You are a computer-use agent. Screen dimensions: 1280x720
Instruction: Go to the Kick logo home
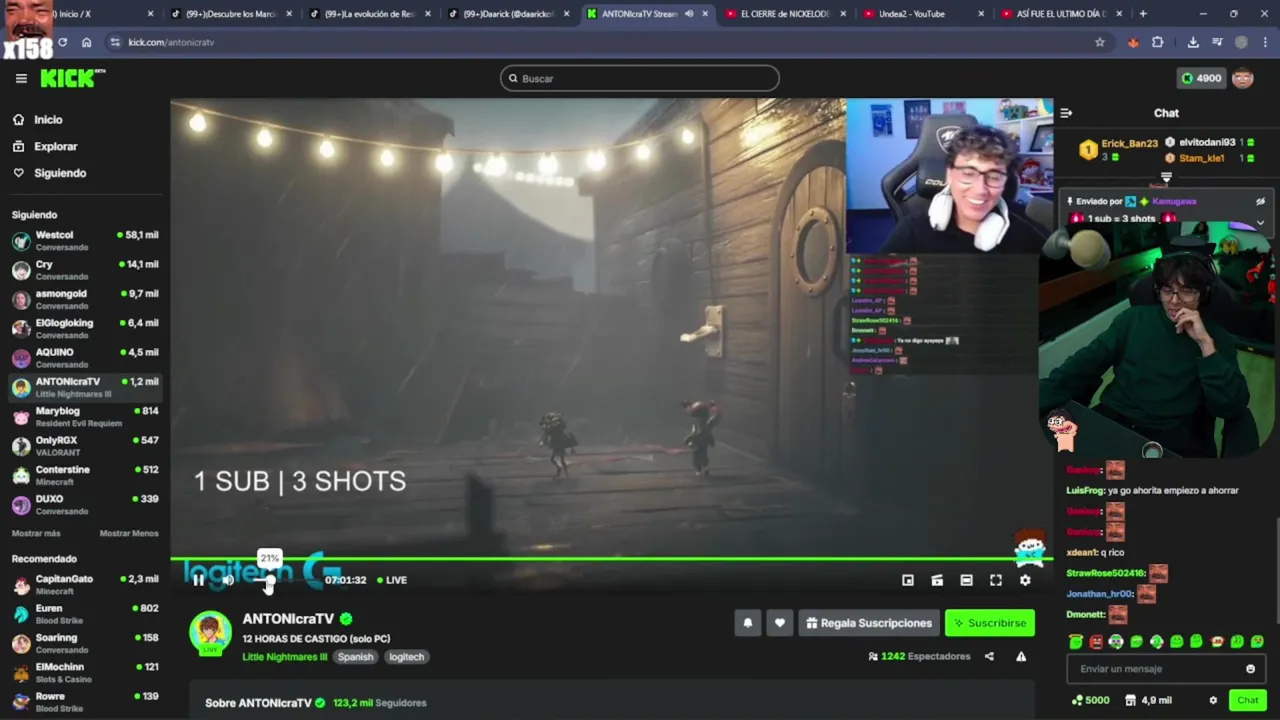click(72, 78)
